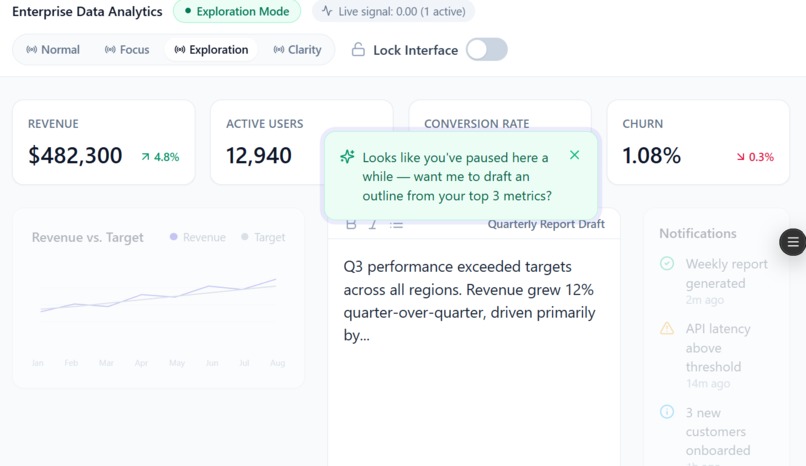Open the round hamburger menu button
Image resolution: width=806 pixels, height=466 pixels.
(x=792, y=242)
